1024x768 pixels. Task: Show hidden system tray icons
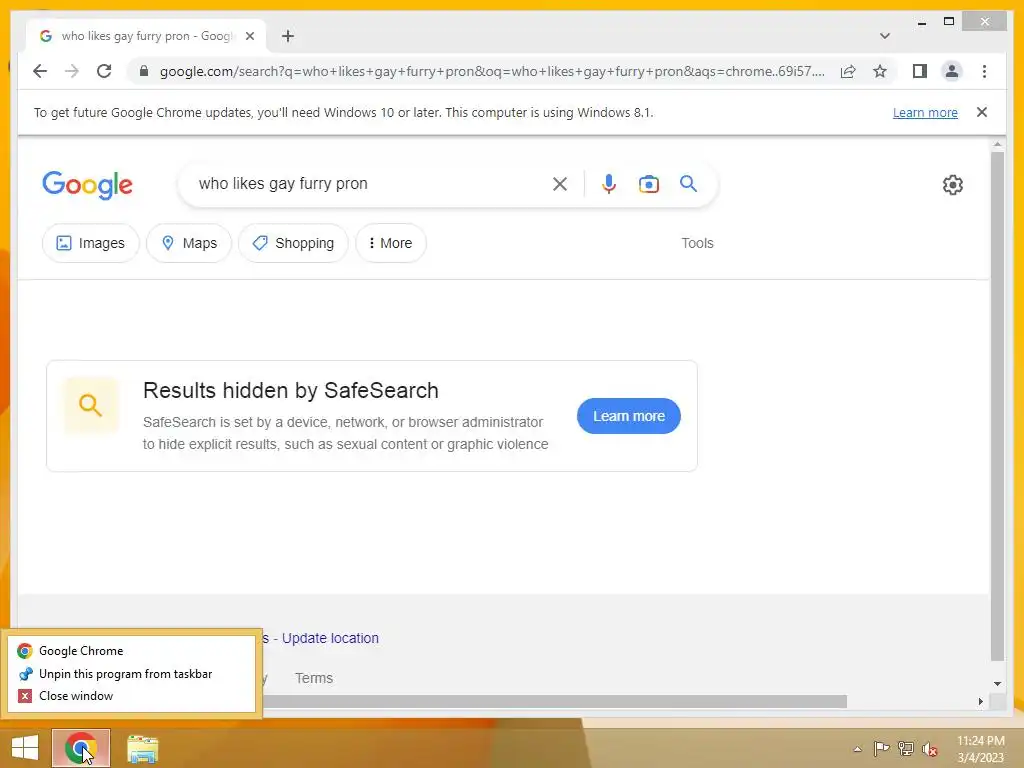(x=857, y=749)
